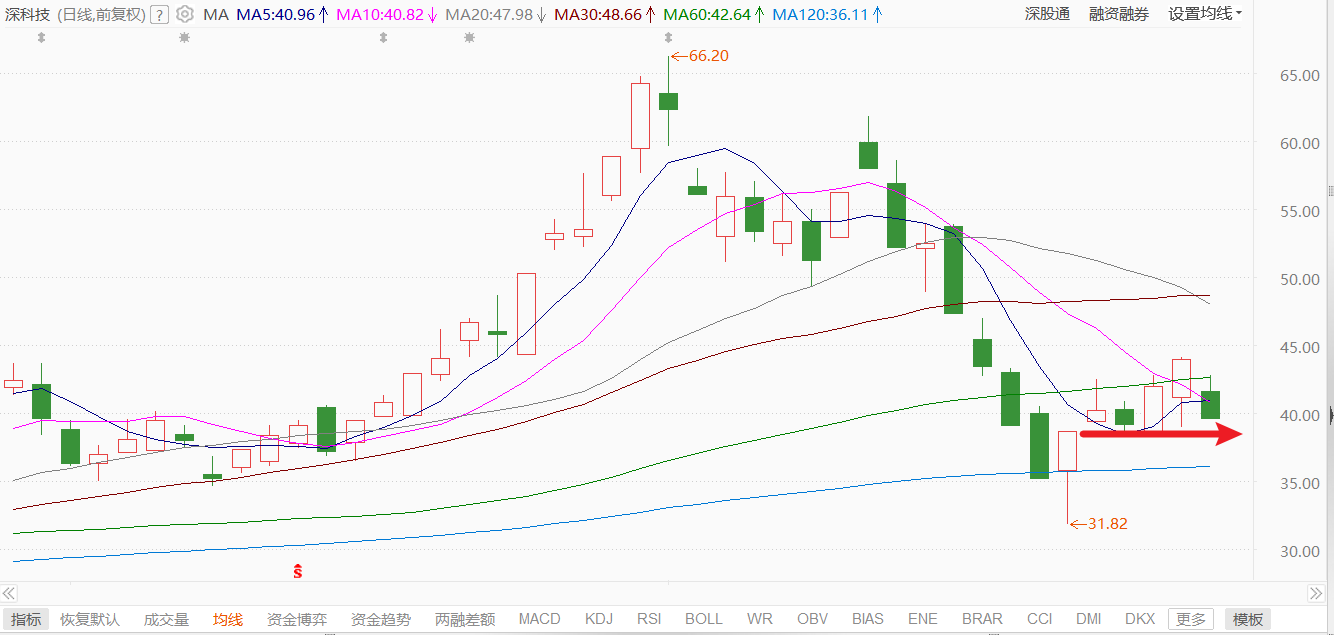
Task: Open the 设置均线 dropdown
Action: [1205, 14]
